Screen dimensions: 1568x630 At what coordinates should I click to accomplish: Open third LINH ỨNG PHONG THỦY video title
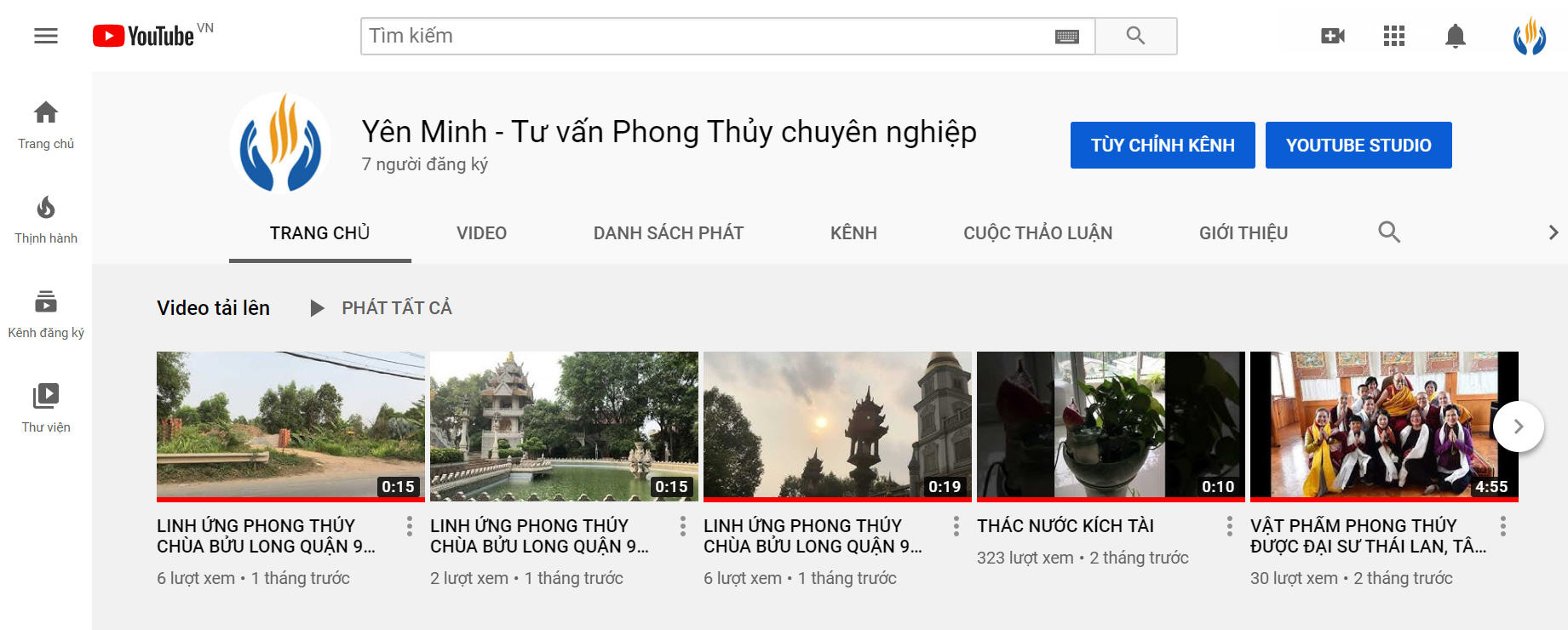(813, 535)
